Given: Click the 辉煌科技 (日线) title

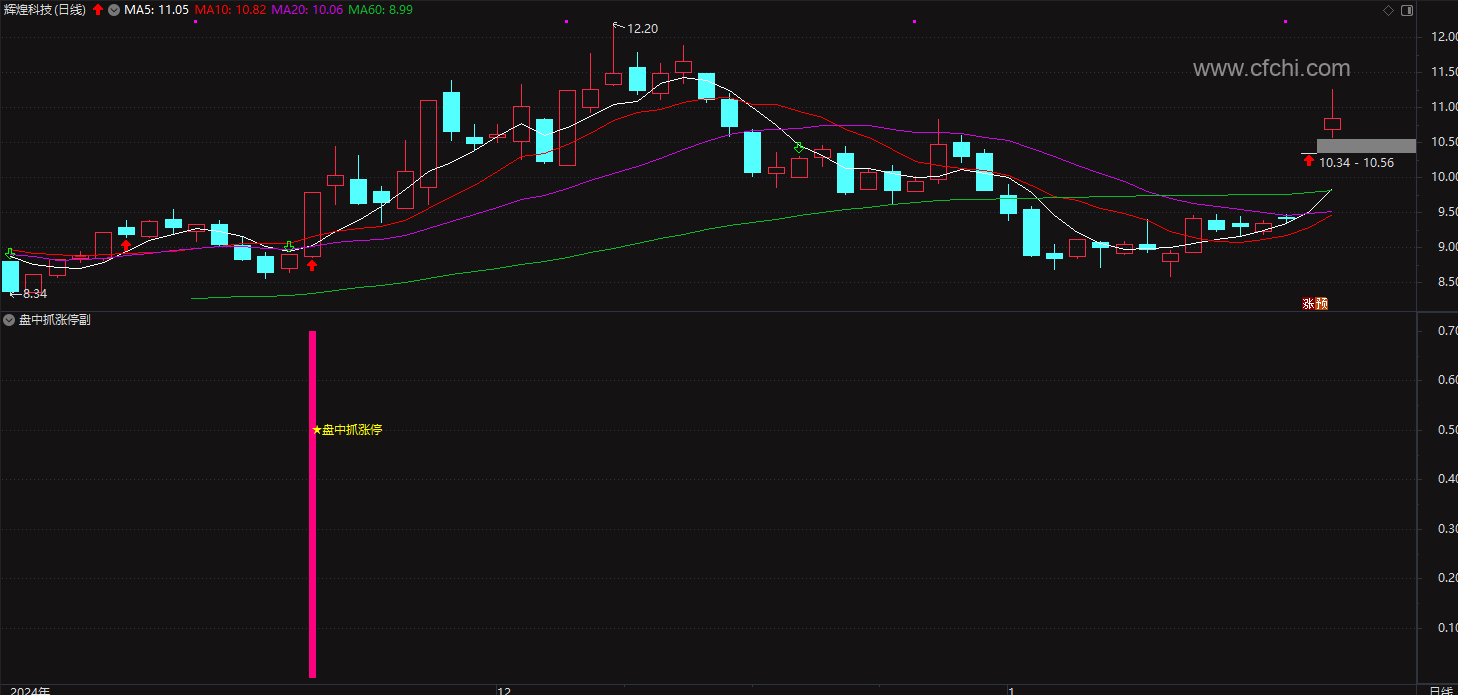Looking at the screenshot, I should 45,9.
